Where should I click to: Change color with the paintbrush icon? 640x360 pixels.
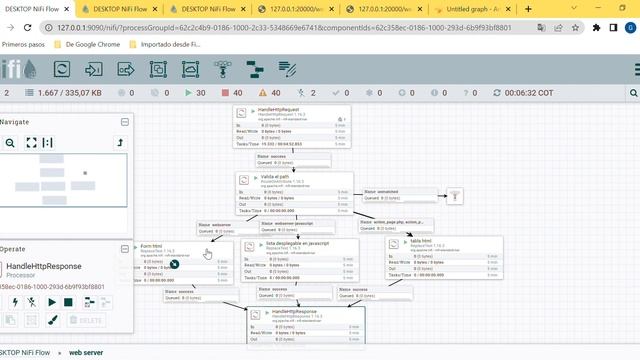[x=53, y=320]
